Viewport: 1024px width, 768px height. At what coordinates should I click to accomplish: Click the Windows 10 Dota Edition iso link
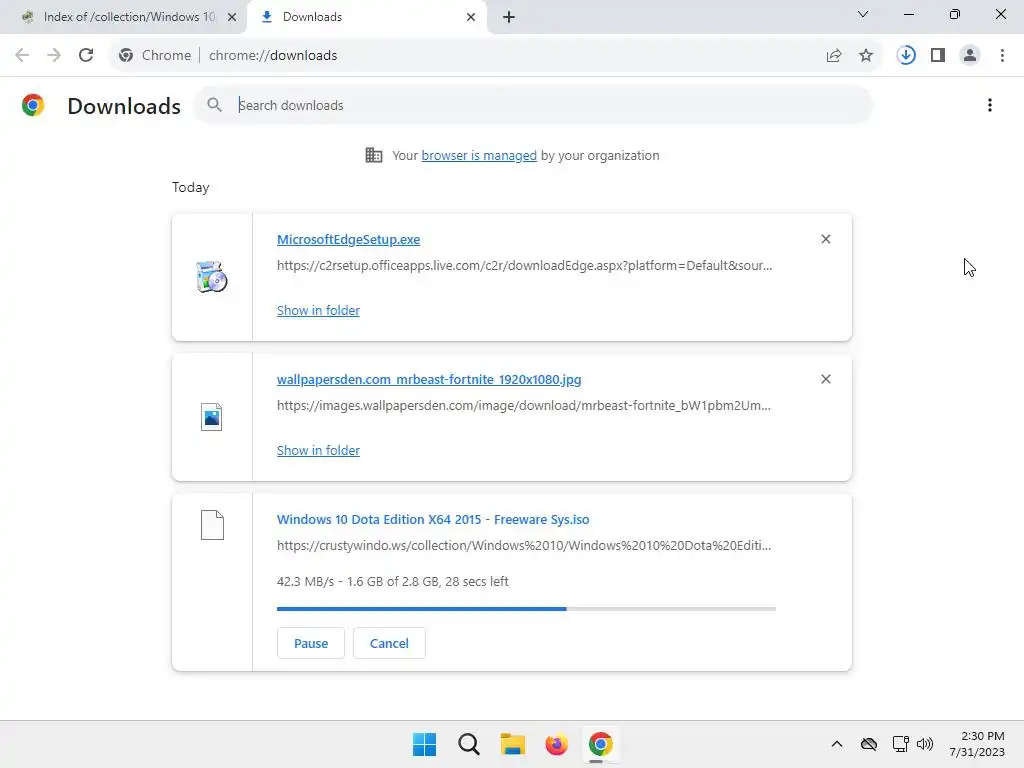[x=433, y=520]
